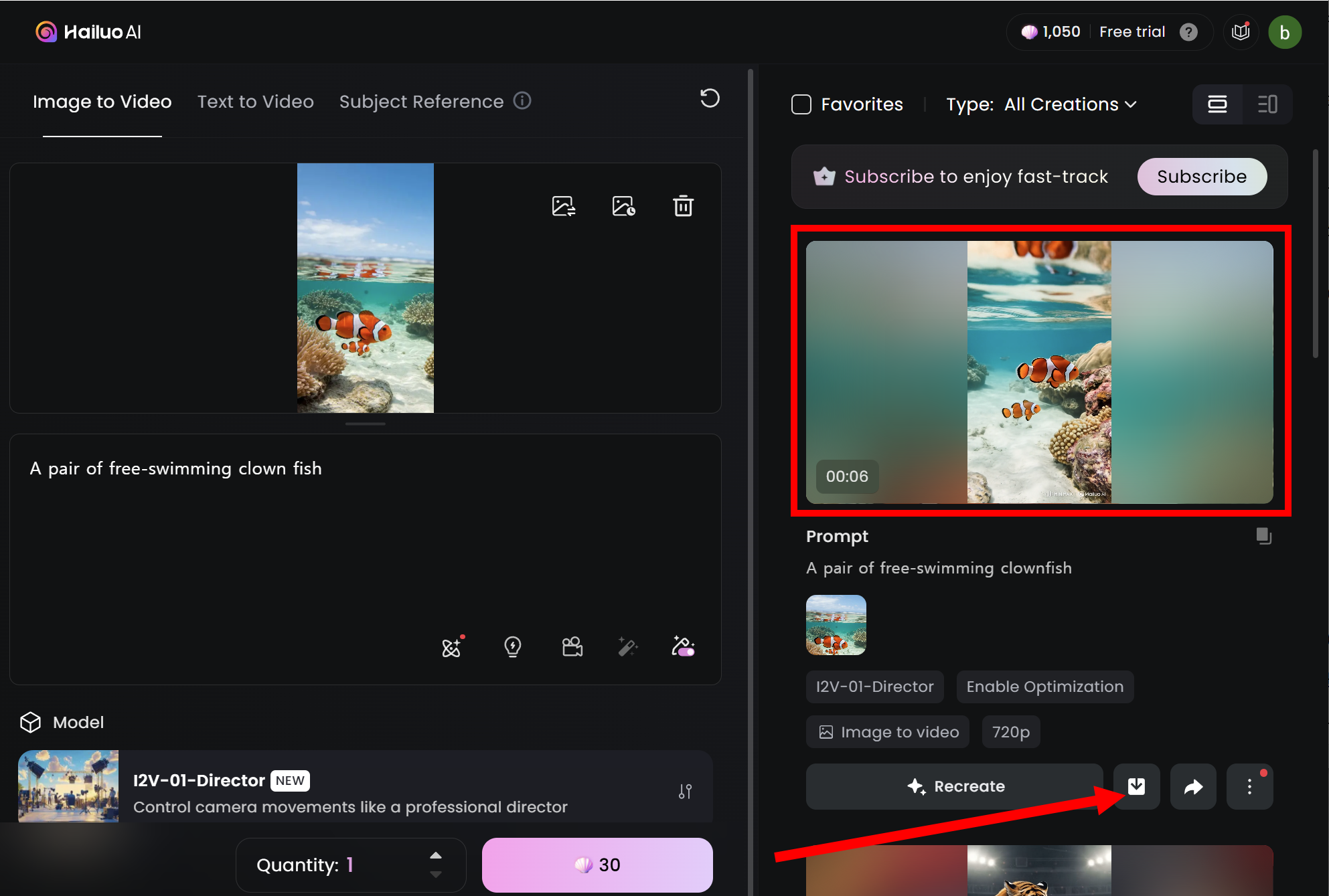Toggle prompt optimization switch icon
1329x896 pixels.
point(683,646)
